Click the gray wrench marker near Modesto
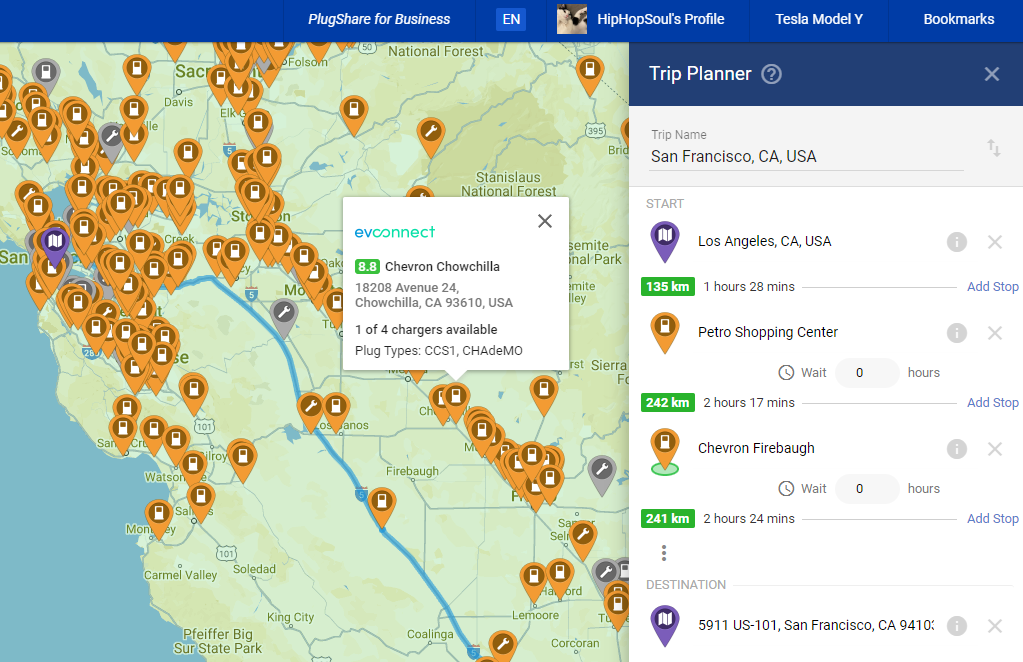Viewport: 1023px width, 662px height. pos(284,314)
